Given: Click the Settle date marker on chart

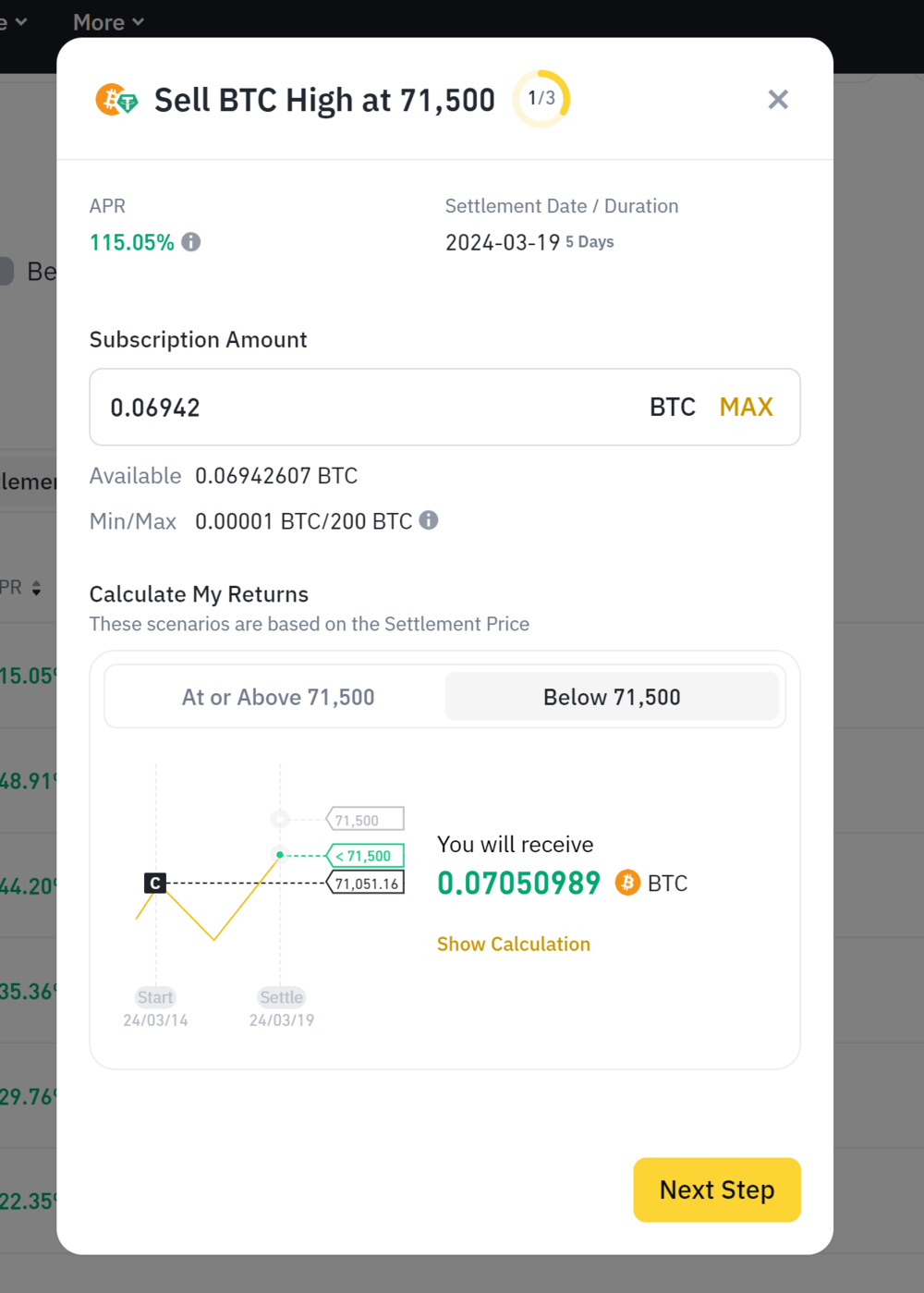Looking at the screenshot, I should pos(281,997).
